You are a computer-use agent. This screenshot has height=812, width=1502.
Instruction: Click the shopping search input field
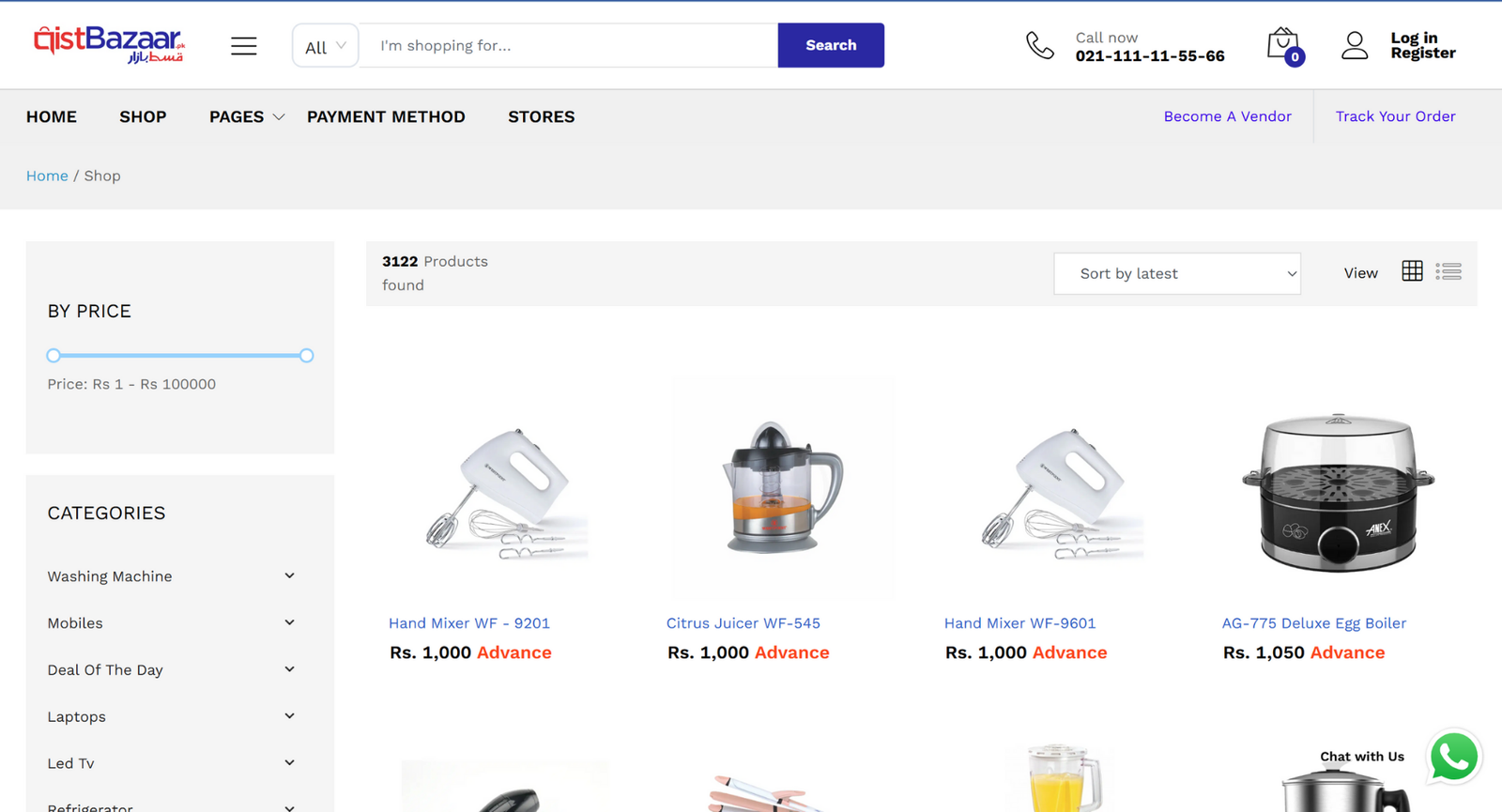(569, 46)
